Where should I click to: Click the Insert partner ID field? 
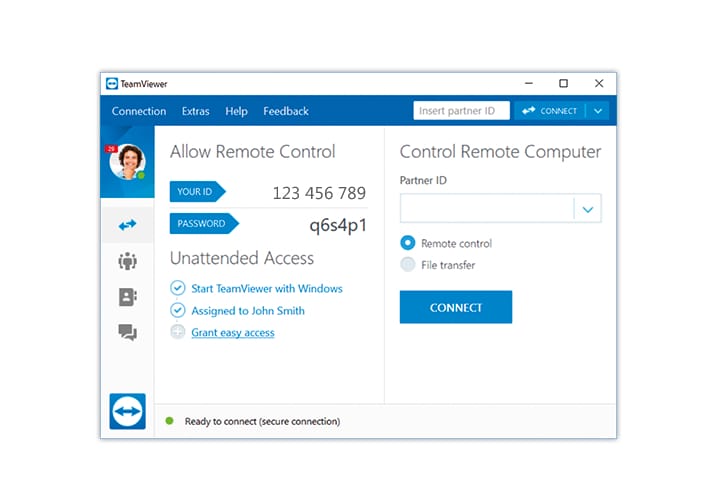461,111
